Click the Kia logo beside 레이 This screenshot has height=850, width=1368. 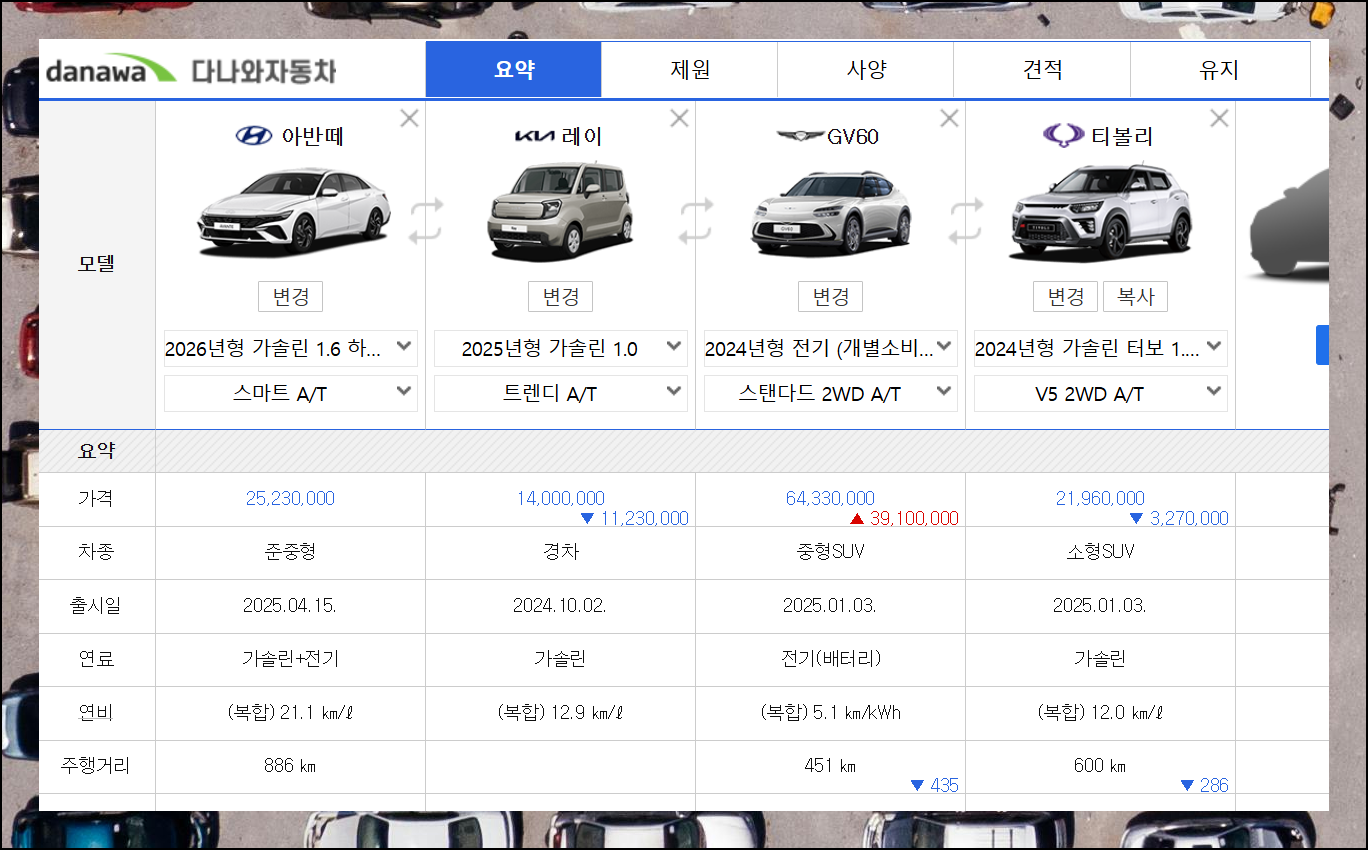[x=534, y=136]
